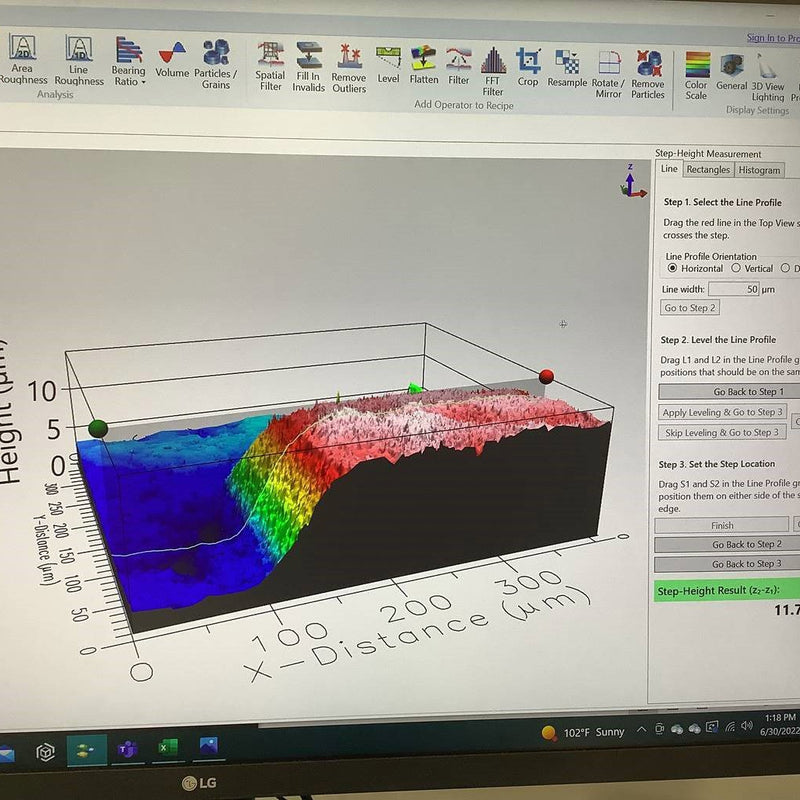
Task: Add the Filter operator to recipe
Action: (x=458, y=66)
